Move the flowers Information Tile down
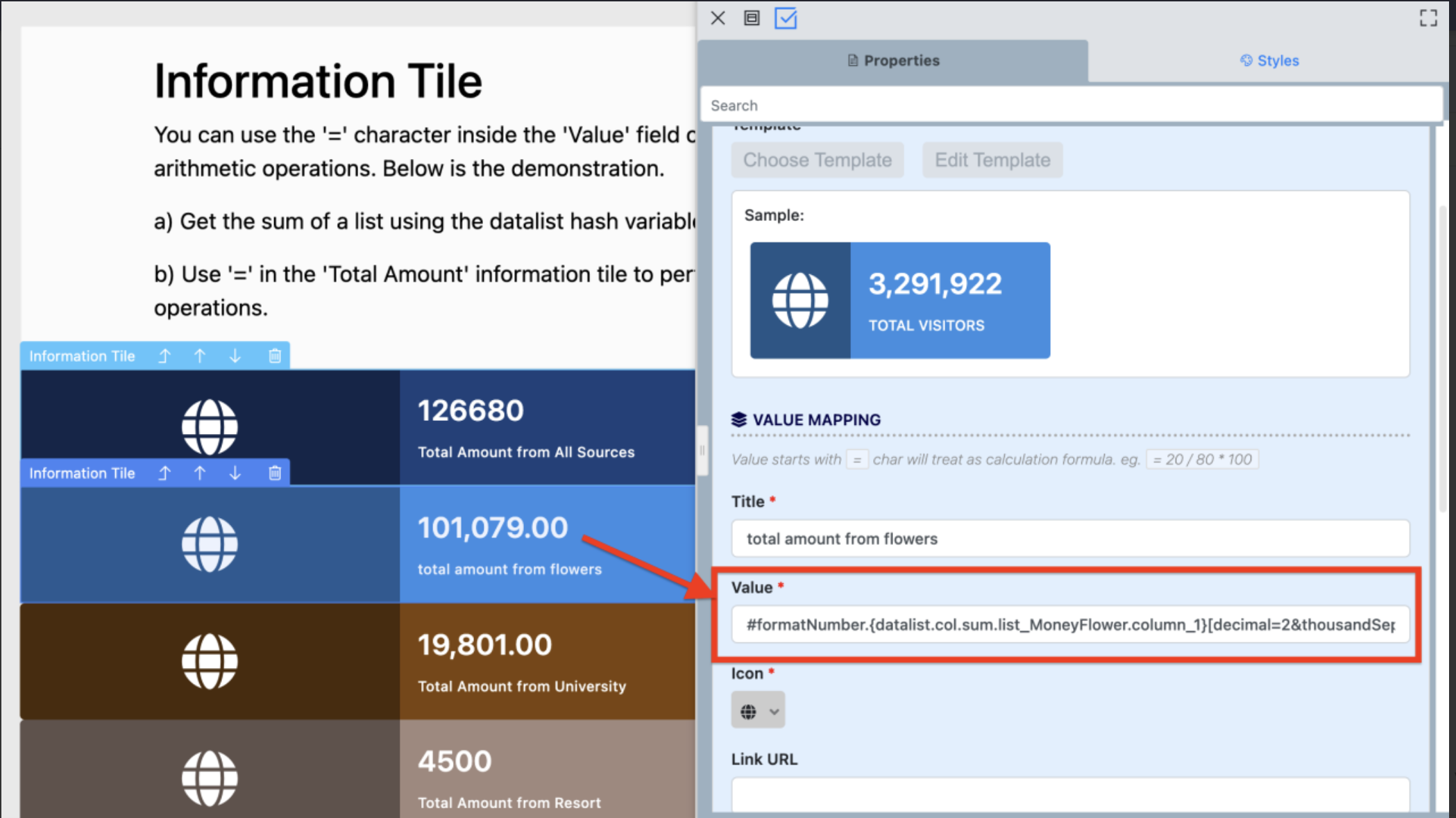 click(x=235, y=473)
